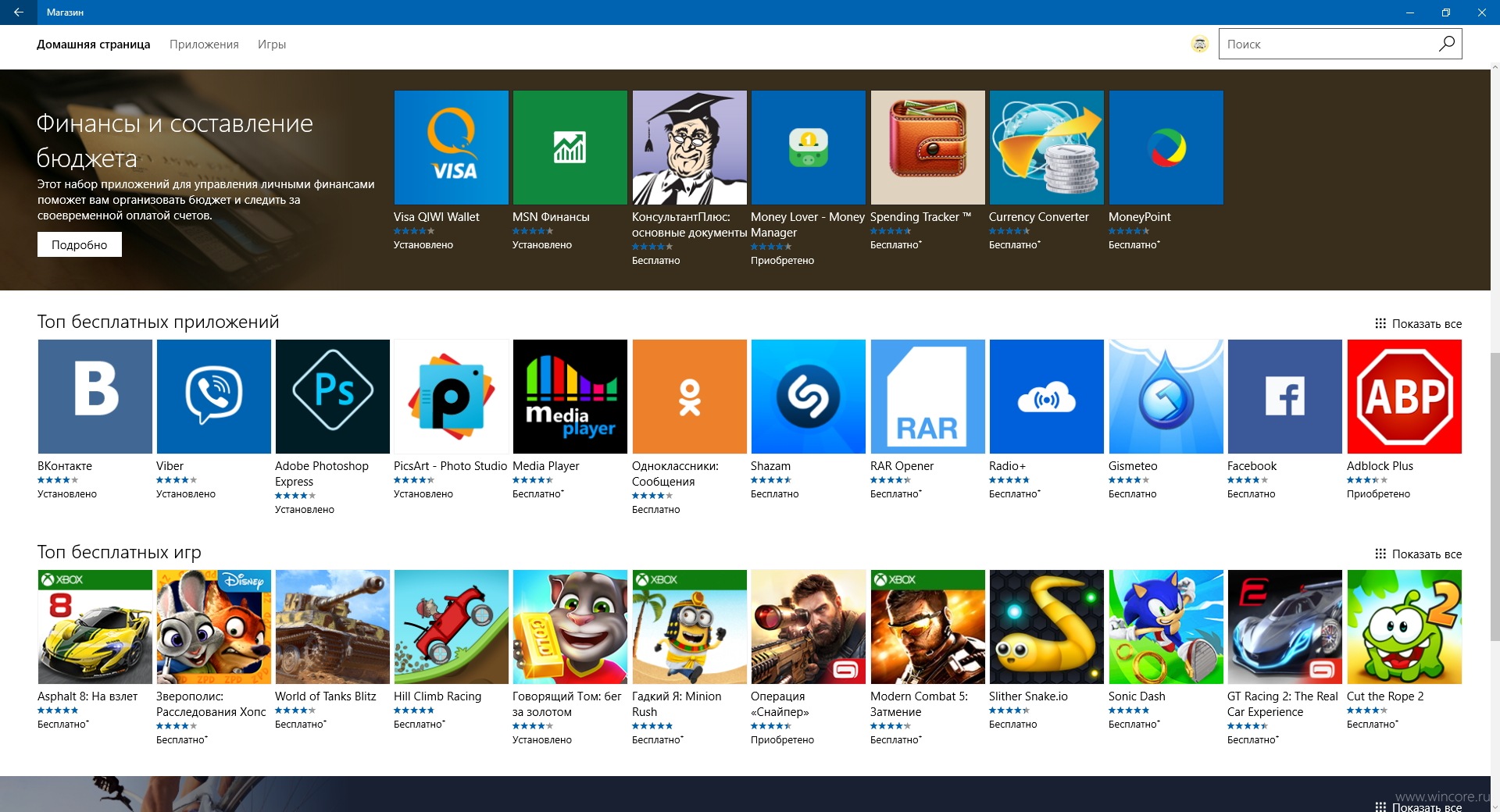Open the Viber app tile
The width and height of the screenshot is (1500, 812).
coord(213,397)
